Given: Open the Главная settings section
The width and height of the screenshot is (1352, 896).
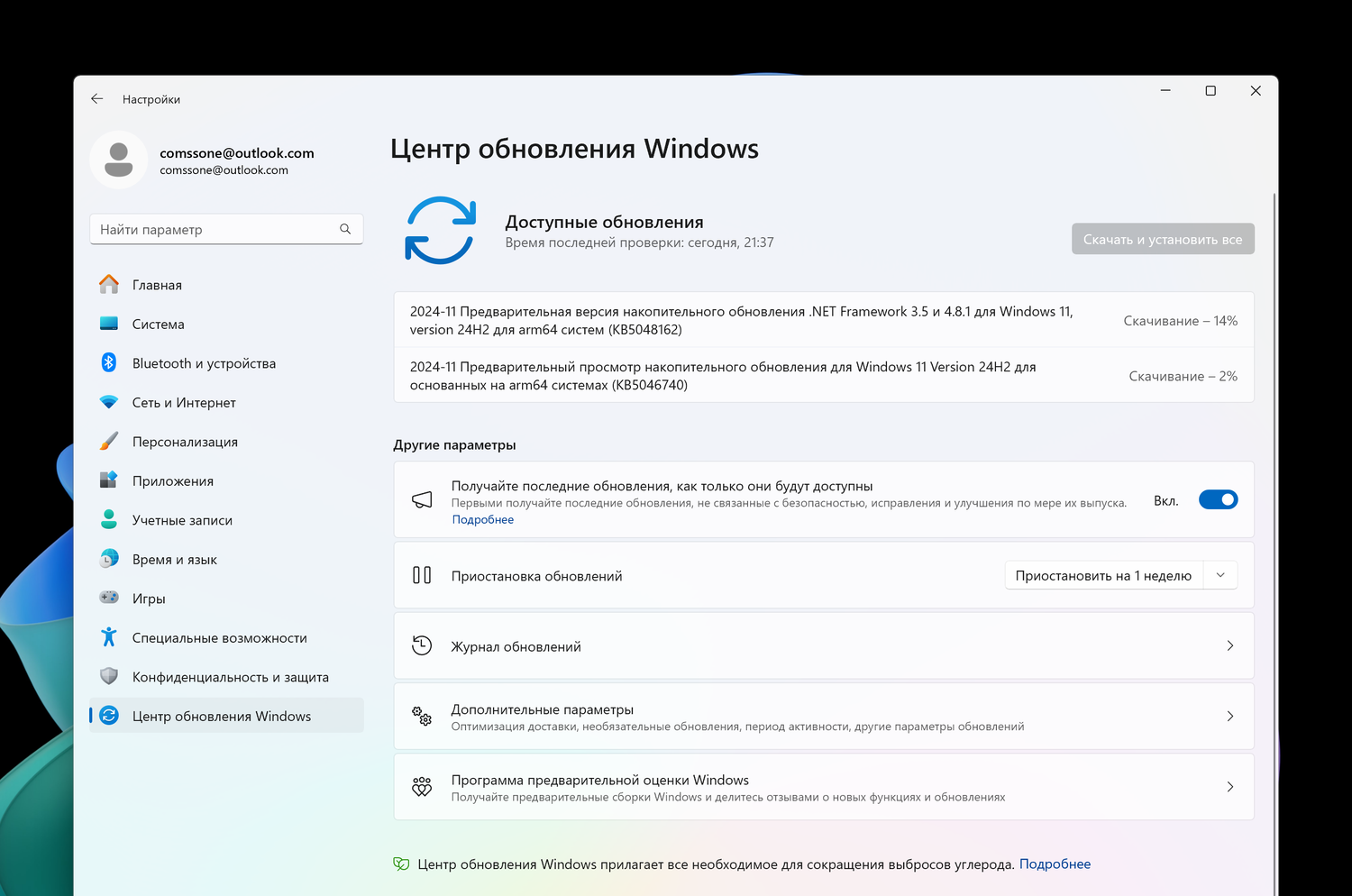Looking at the screenshot, I should [226, 284].
